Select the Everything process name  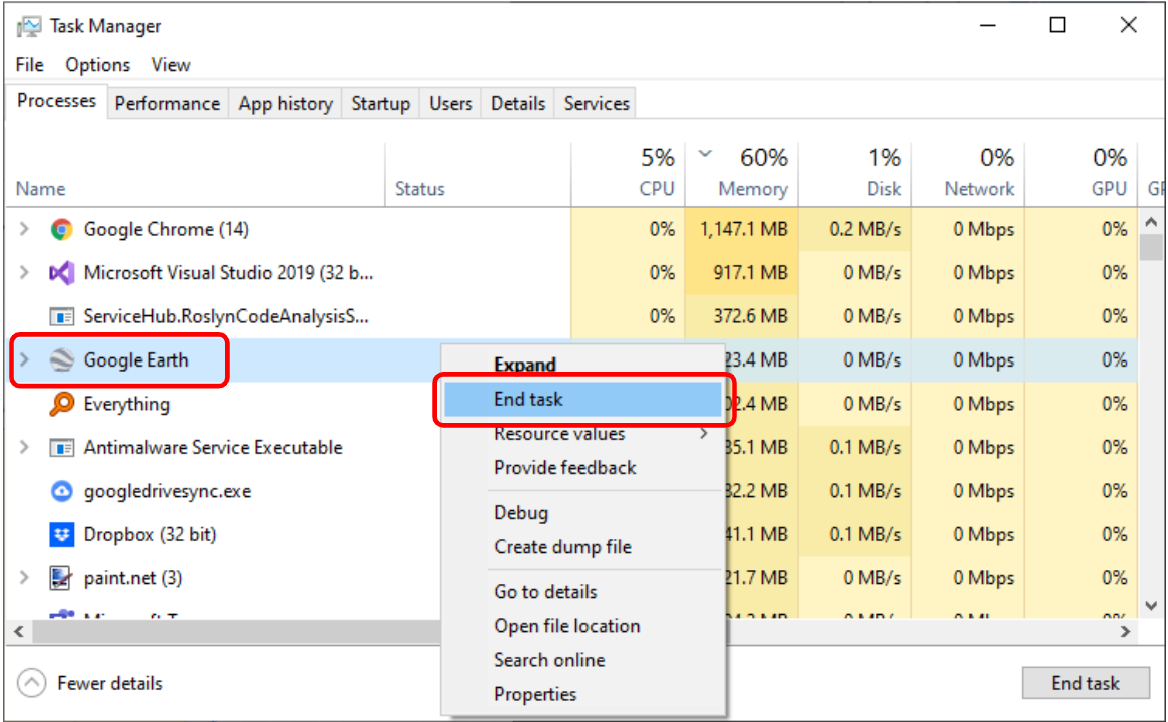pyautogui.click(x=127, y=404)
